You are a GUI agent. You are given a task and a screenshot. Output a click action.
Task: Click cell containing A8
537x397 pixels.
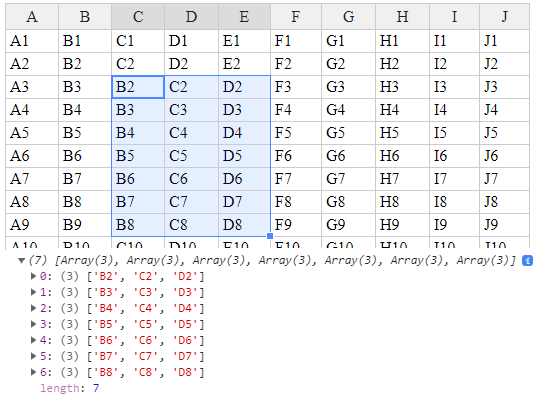point(32,201)
